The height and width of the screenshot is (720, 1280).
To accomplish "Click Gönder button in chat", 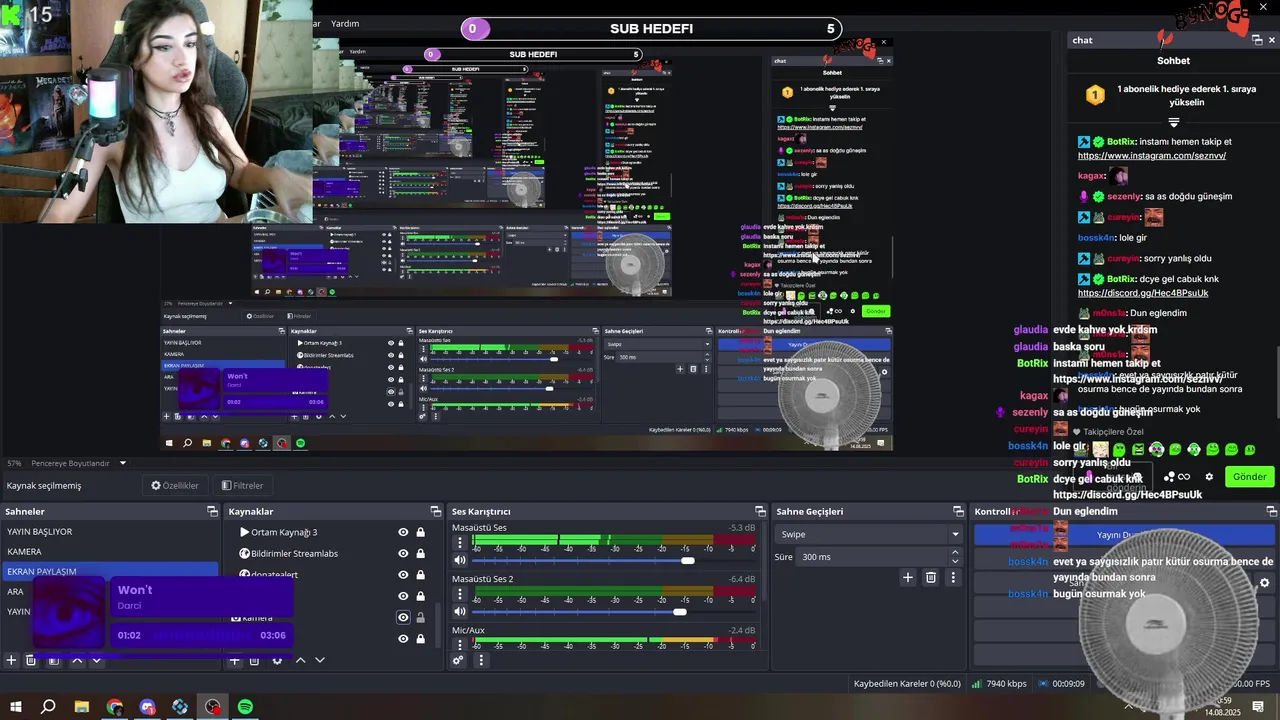I will coord(1249,477).
